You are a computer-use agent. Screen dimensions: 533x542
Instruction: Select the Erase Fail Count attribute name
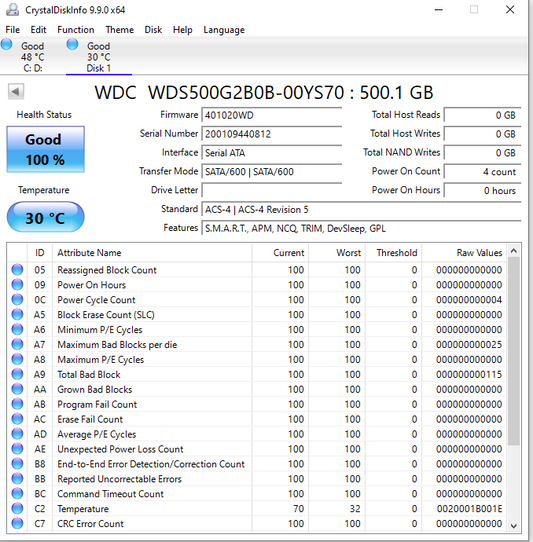point(90,419)
